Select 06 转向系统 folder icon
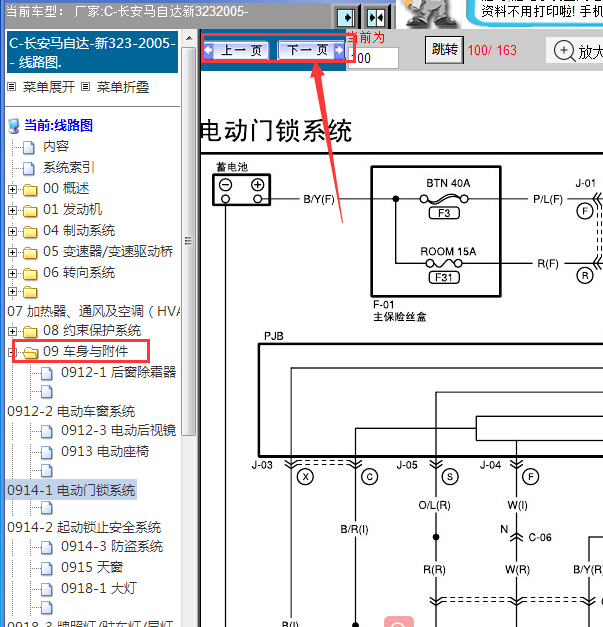603x627 pixels. click(x=30, y=273)
